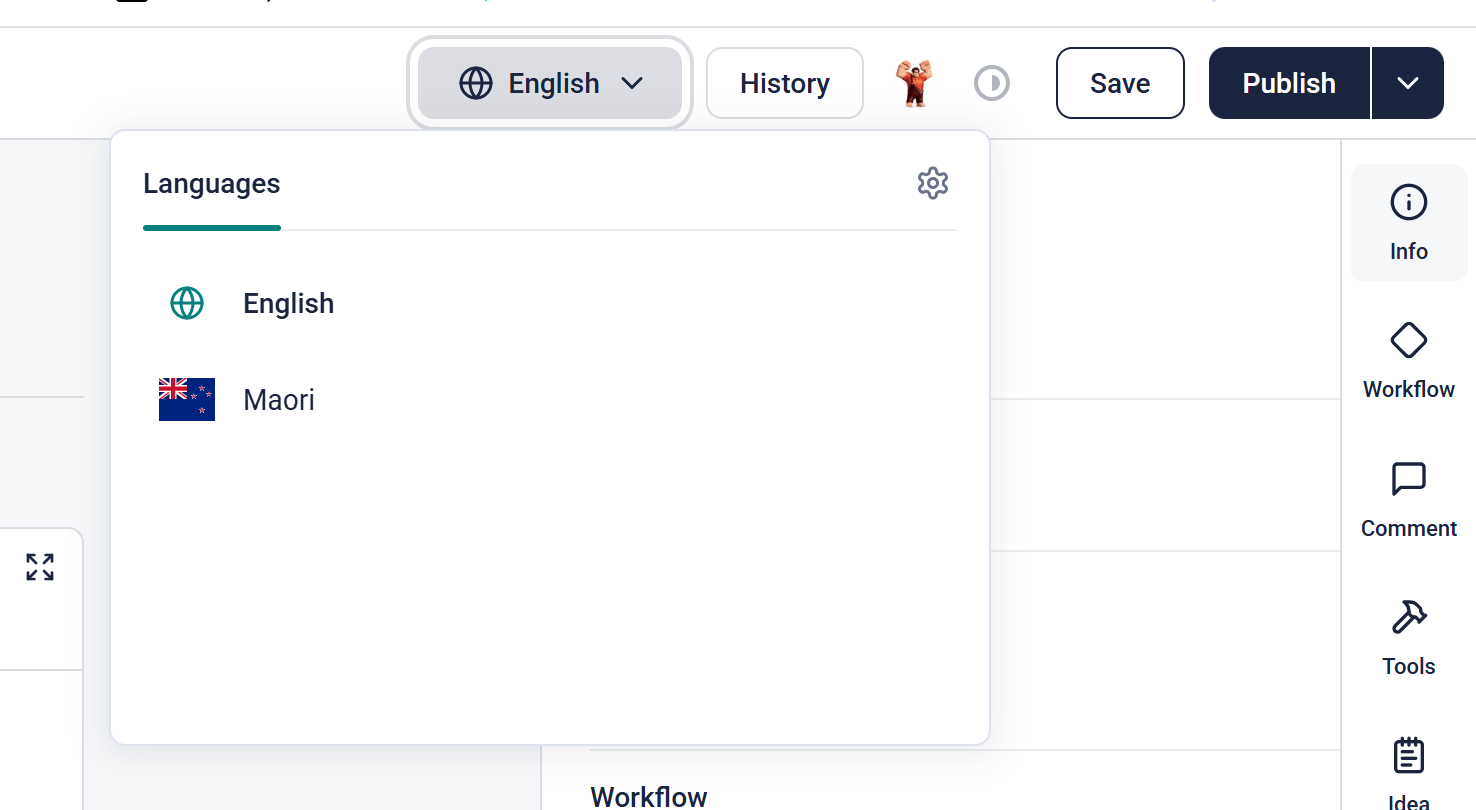Screen dimensions: 1476x810
Task: Open language settings via gear icon
Action: [932, 184]
